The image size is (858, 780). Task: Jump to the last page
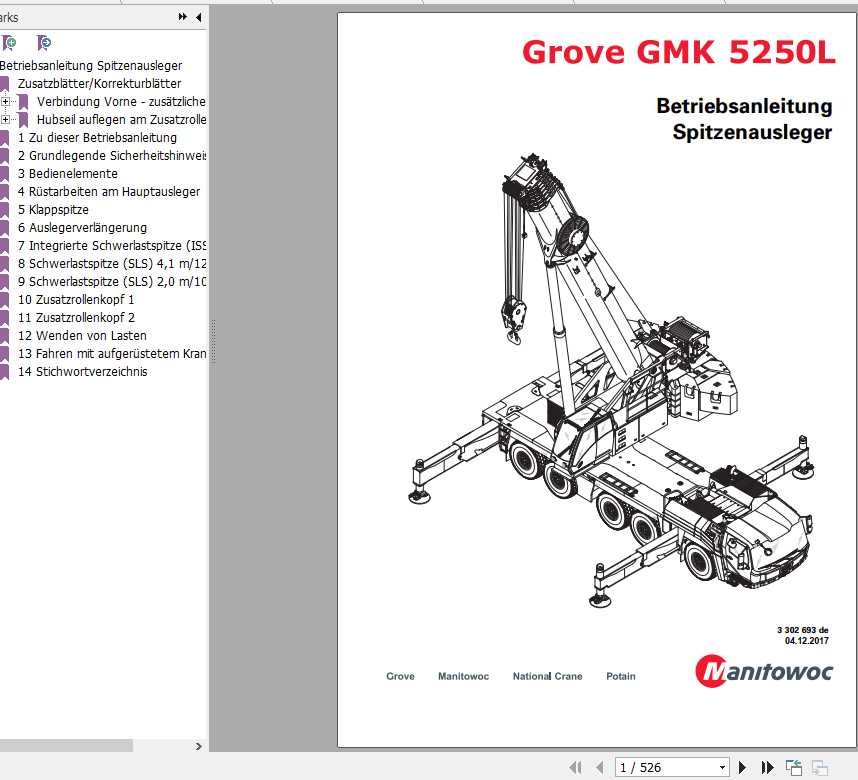point(768,767)
